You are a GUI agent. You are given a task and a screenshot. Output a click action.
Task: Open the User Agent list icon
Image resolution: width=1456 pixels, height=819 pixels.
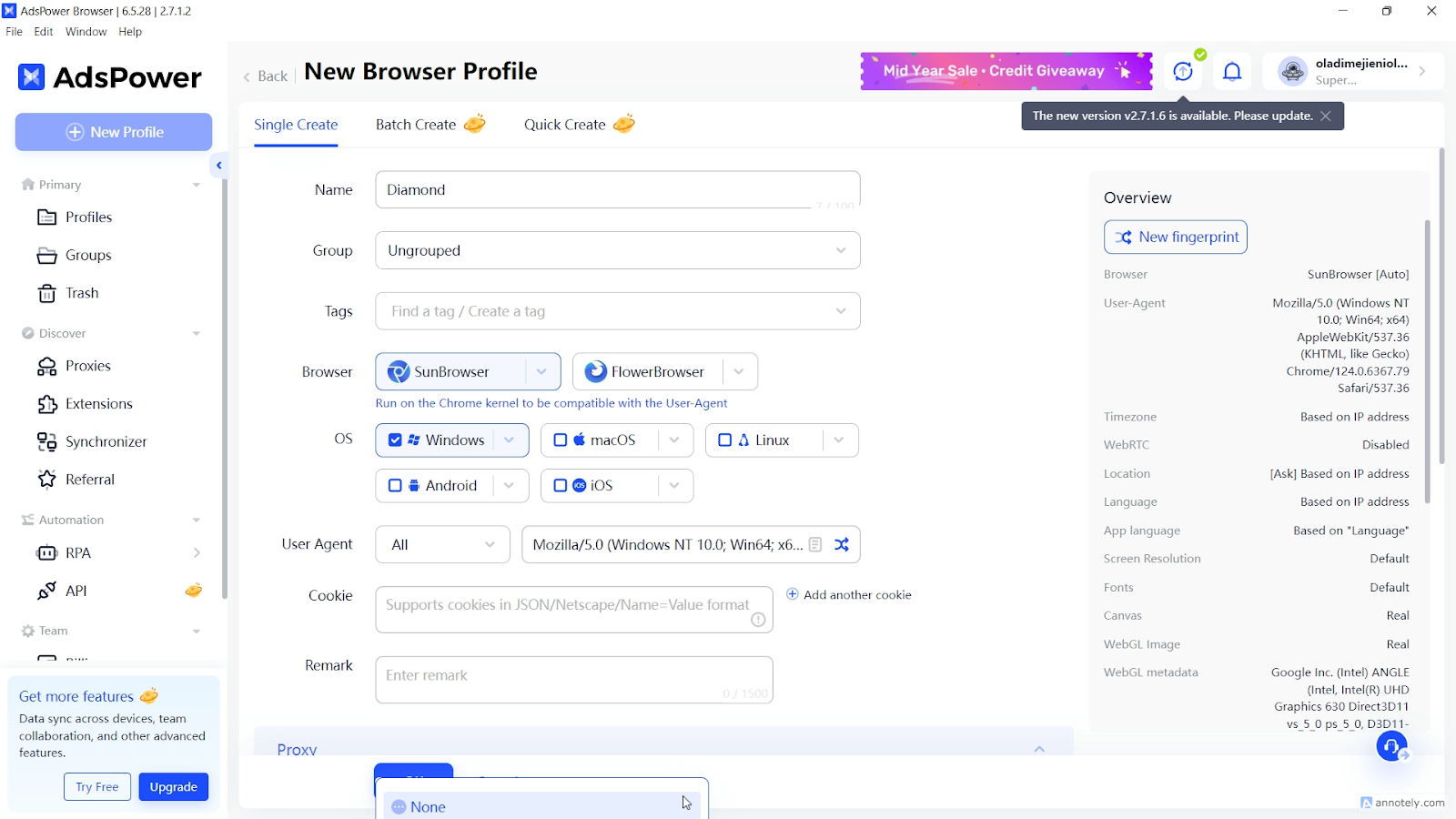tap(815, 544)
